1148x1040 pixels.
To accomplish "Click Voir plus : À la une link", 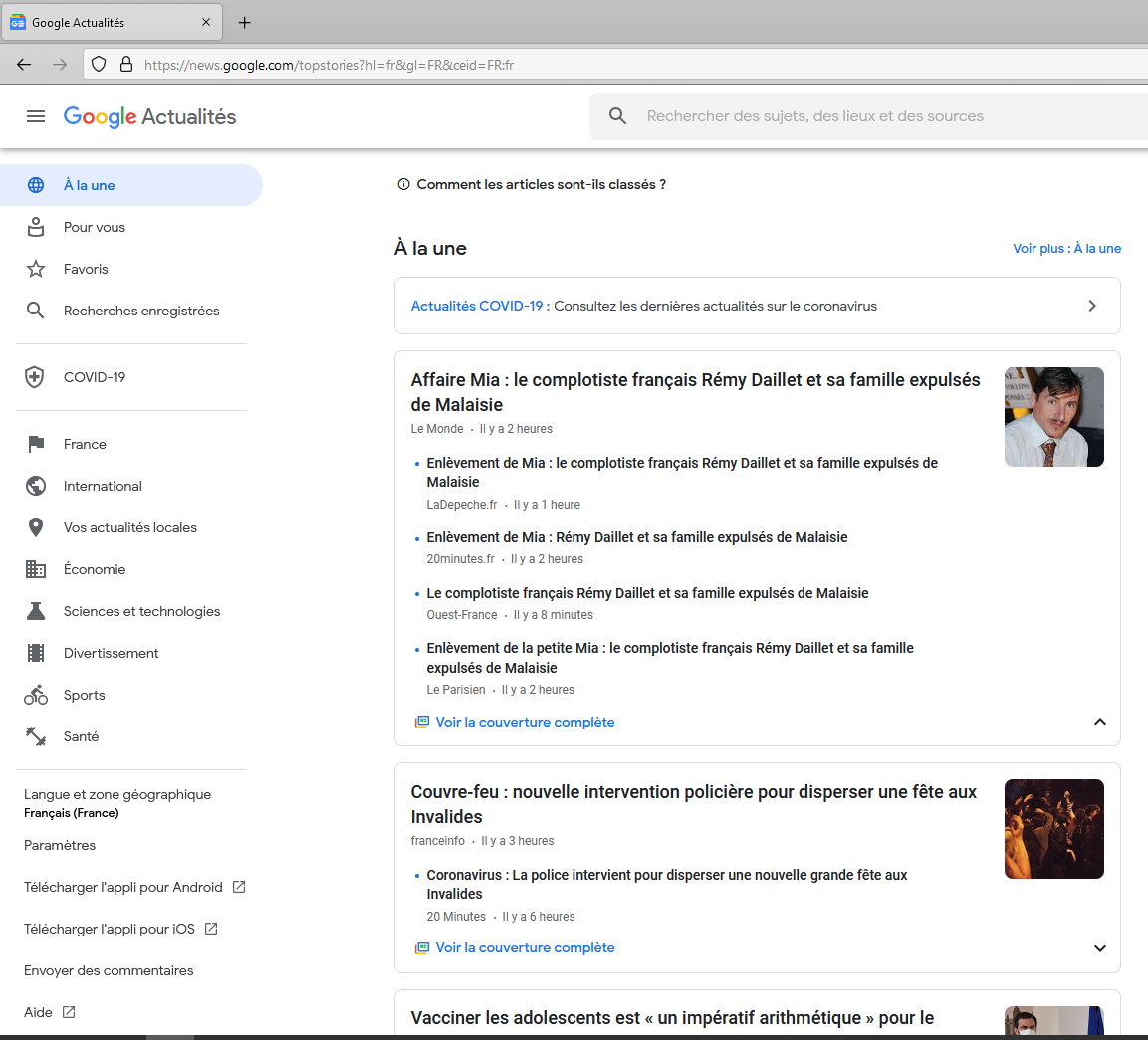I will 1066,248.
